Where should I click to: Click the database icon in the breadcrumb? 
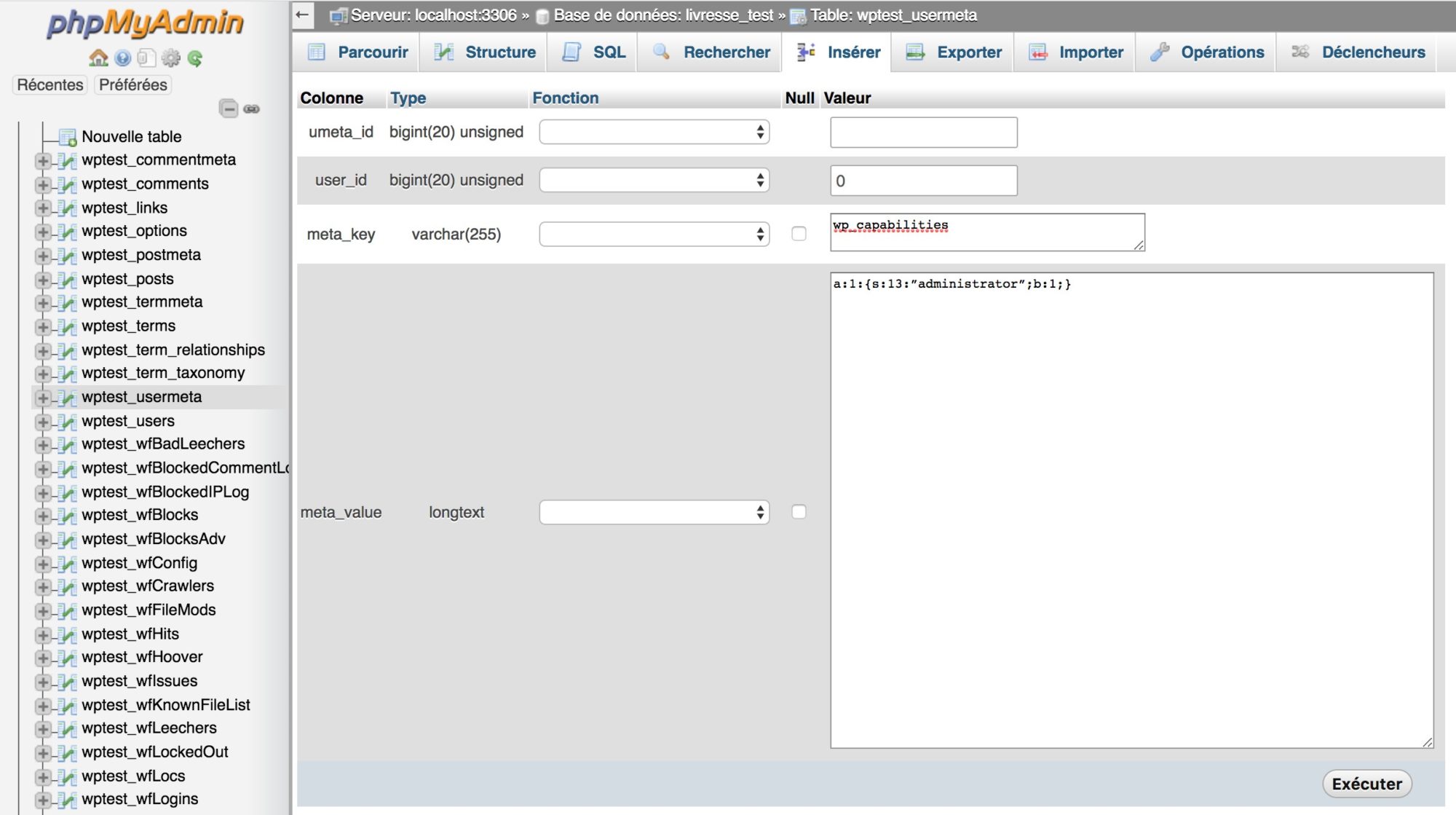(x=542, y=16)
